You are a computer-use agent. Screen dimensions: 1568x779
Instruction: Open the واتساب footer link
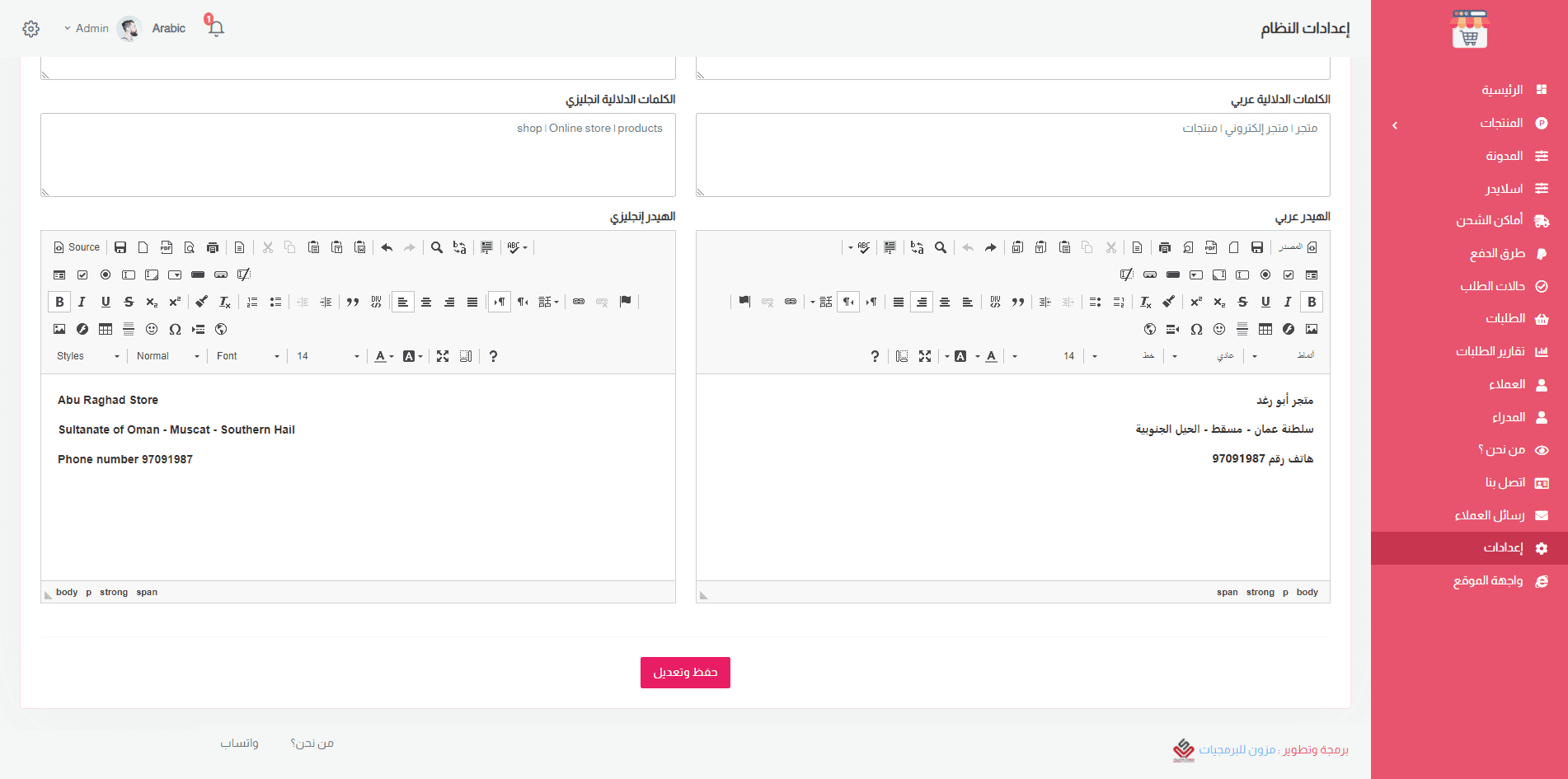pos(239,744)
